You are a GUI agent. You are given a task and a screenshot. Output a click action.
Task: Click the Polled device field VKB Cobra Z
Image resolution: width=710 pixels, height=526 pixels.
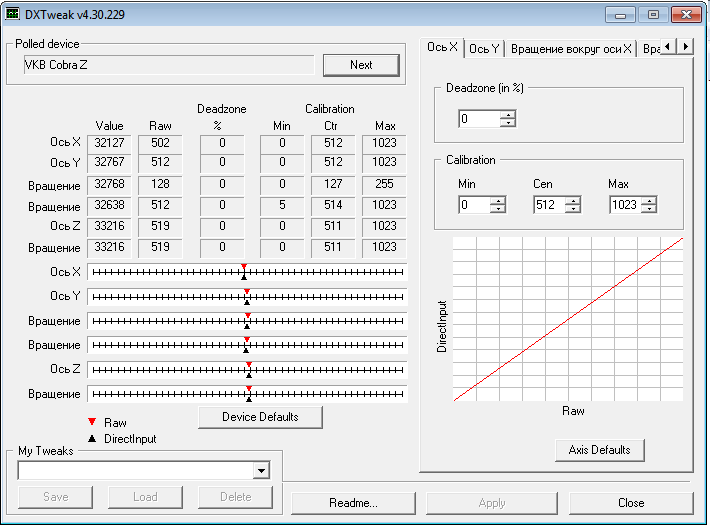tap(168, 65)
